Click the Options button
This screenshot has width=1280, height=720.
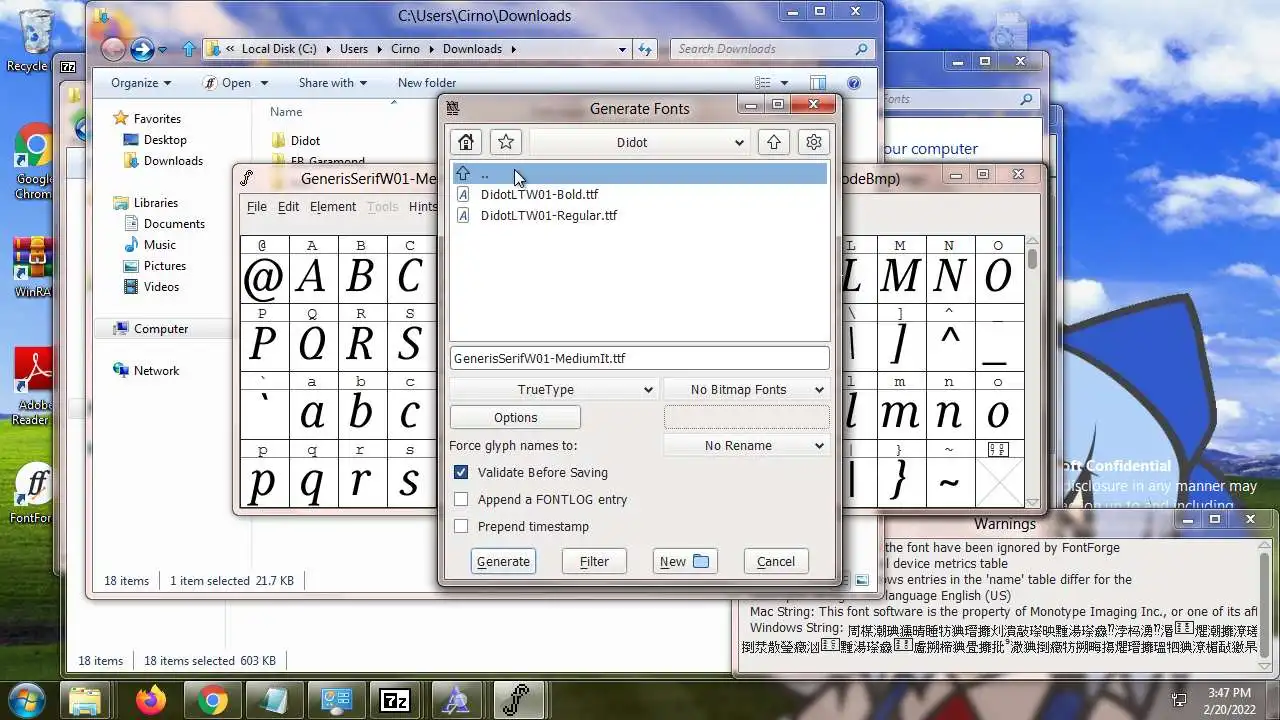tap(515, 417)
